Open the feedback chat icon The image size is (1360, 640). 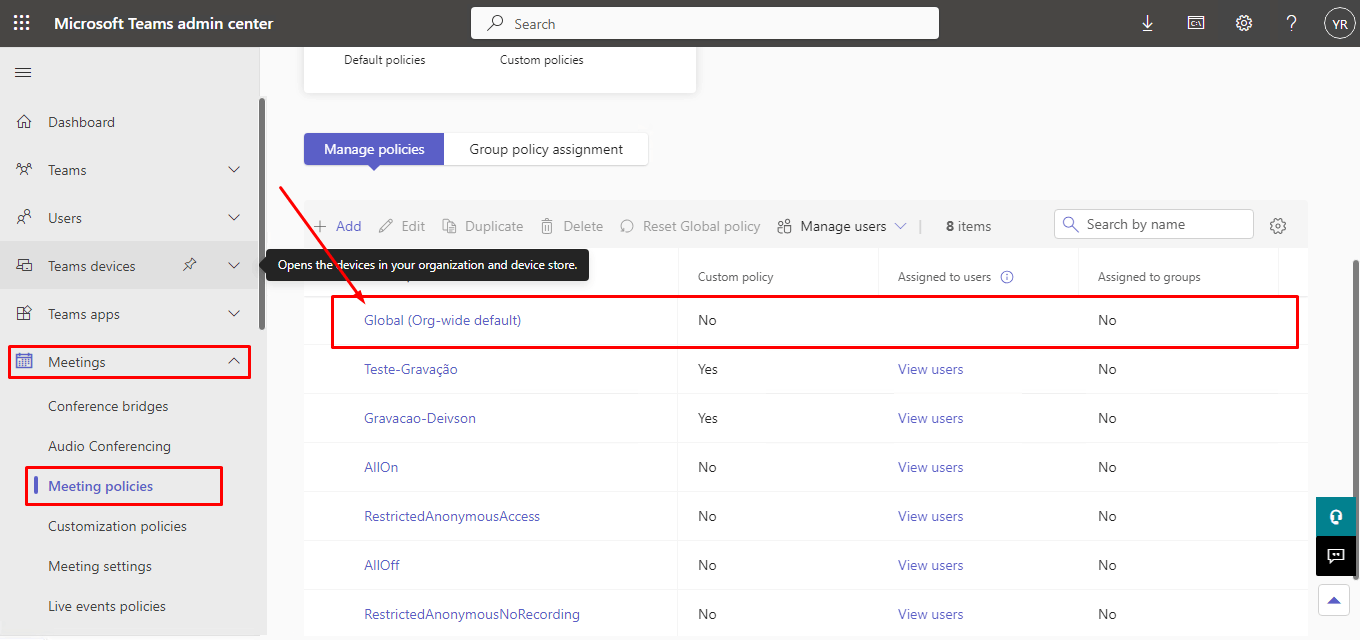(x=1335, y=555)
